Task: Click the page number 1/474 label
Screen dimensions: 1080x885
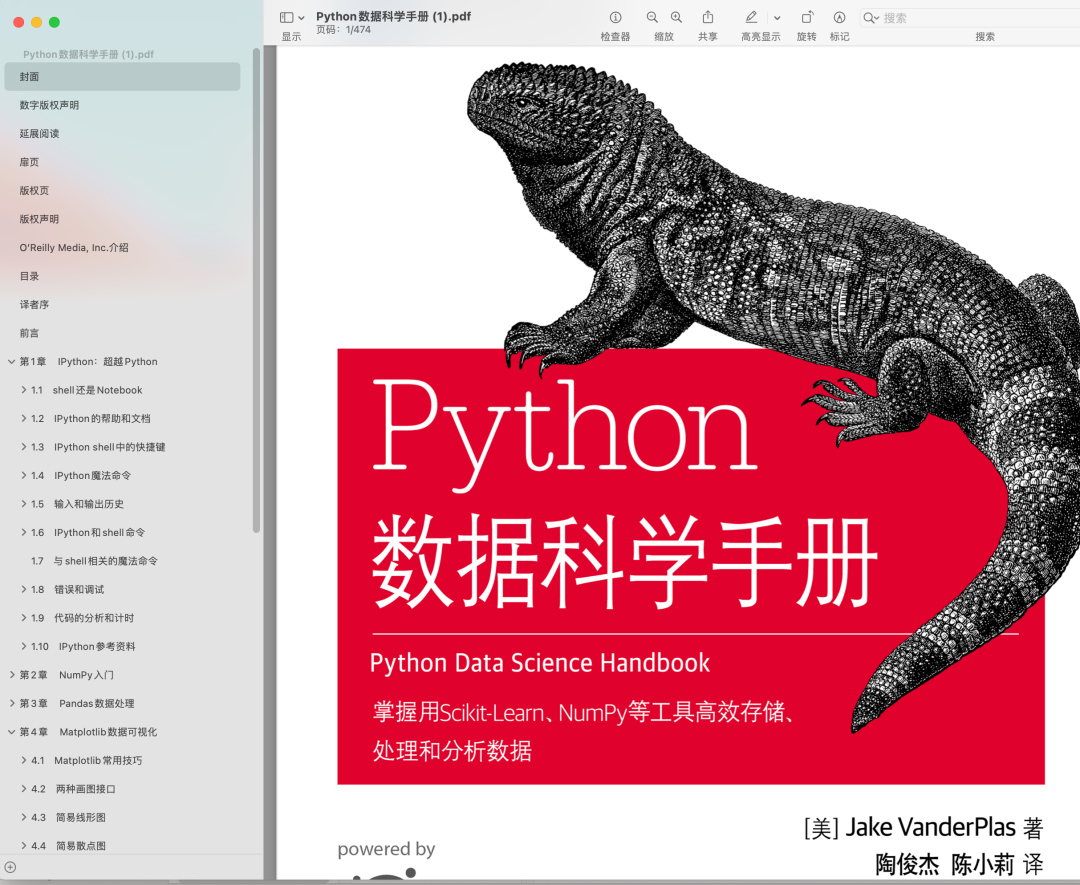Action: (x=344, y=30)
